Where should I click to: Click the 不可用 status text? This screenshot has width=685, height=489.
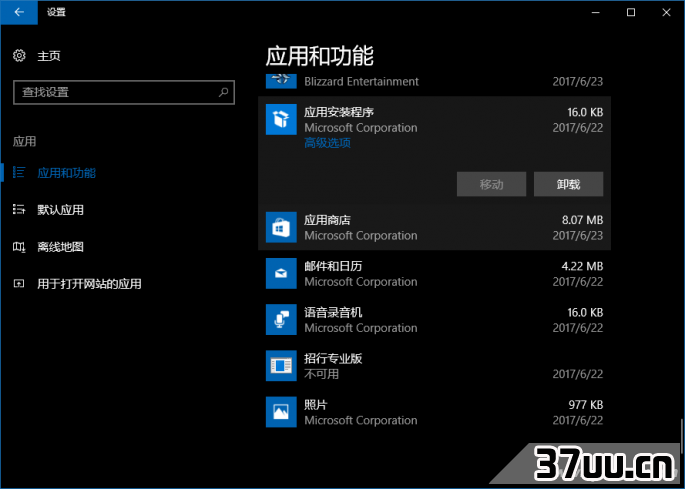click(322, 374)
